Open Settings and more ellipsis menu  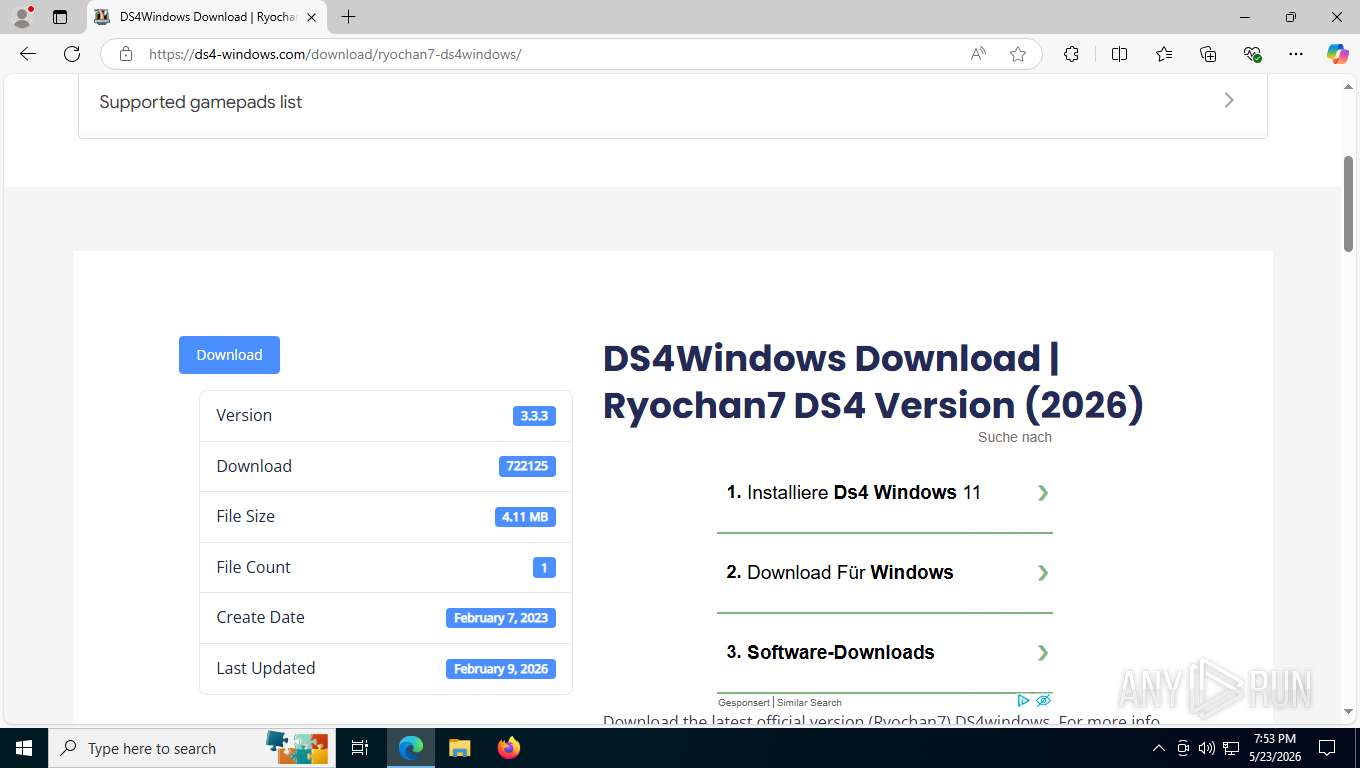pyautogui.click(x=1296, y=54)
